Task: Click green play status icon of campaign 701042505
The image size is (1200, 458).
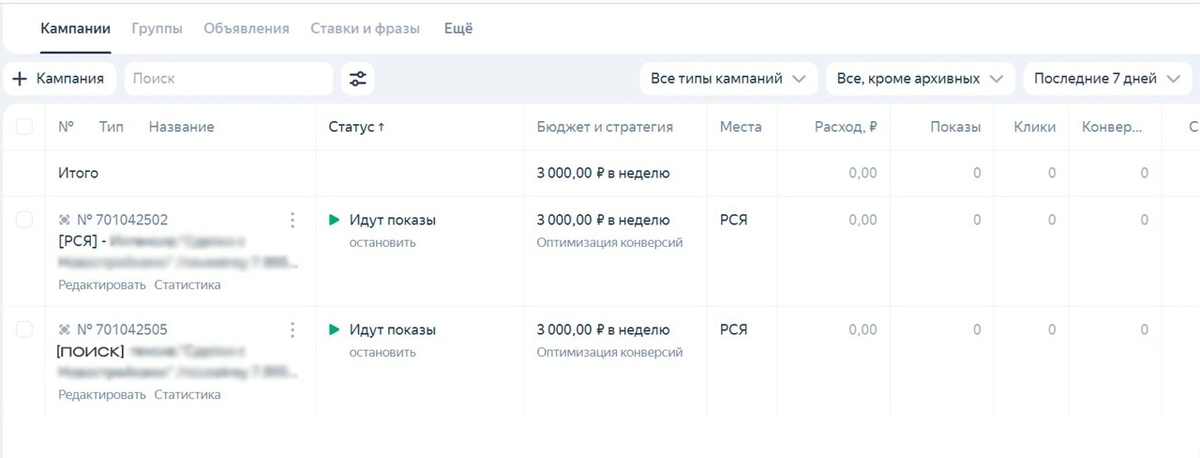Action: tap(334, 330)
